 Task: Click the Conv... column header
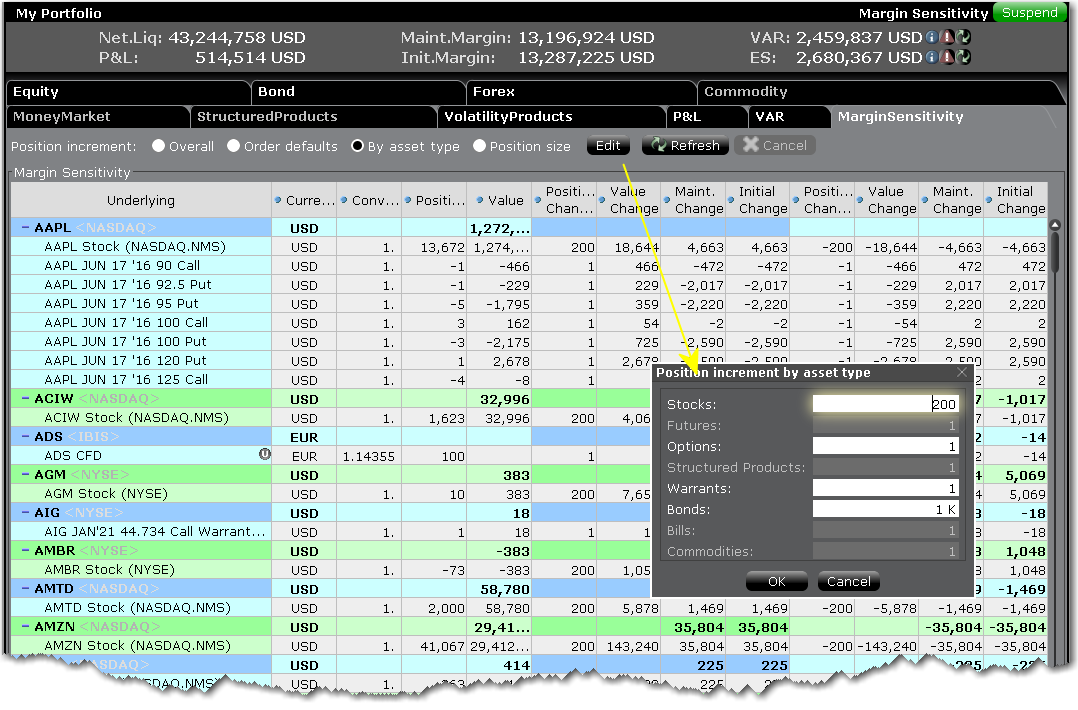369,200
